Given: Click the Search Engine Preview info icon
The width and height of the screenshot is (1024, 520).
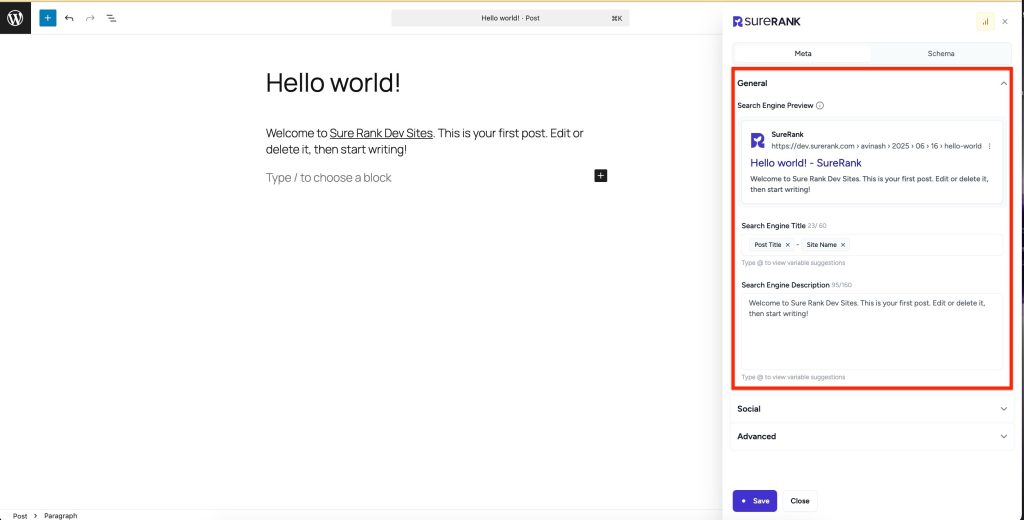Looking at the screenshot, I should (x=820, y=105).
